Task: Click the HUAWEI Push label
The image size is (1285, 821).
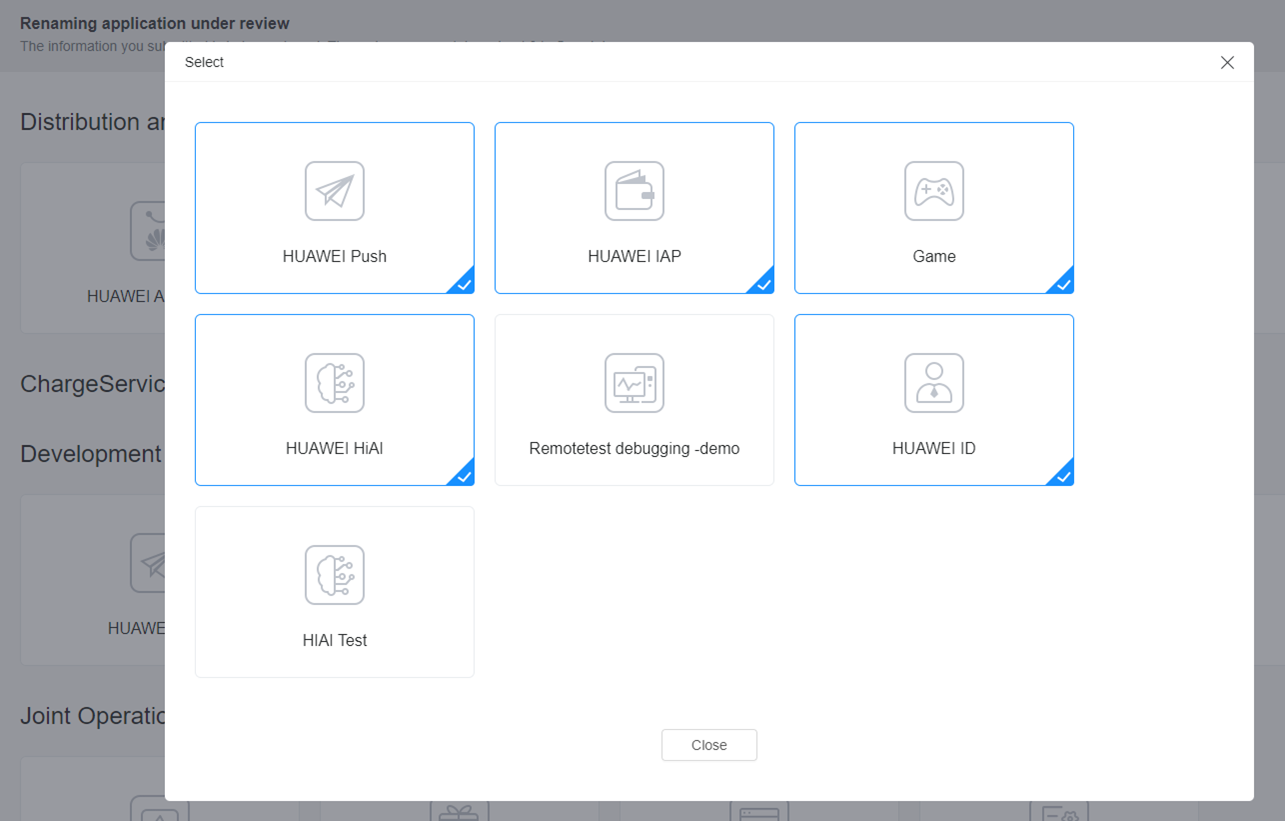Action: (334, 256)
